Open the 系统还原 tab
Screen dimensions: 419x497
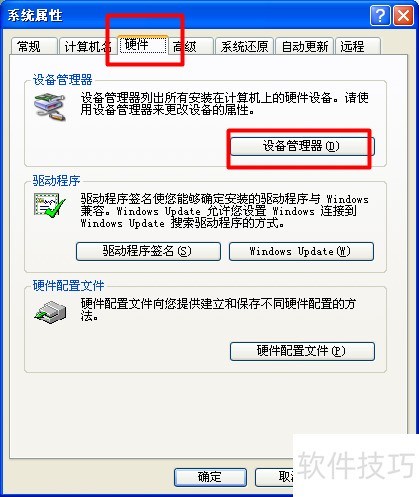[x=244, y=46]
